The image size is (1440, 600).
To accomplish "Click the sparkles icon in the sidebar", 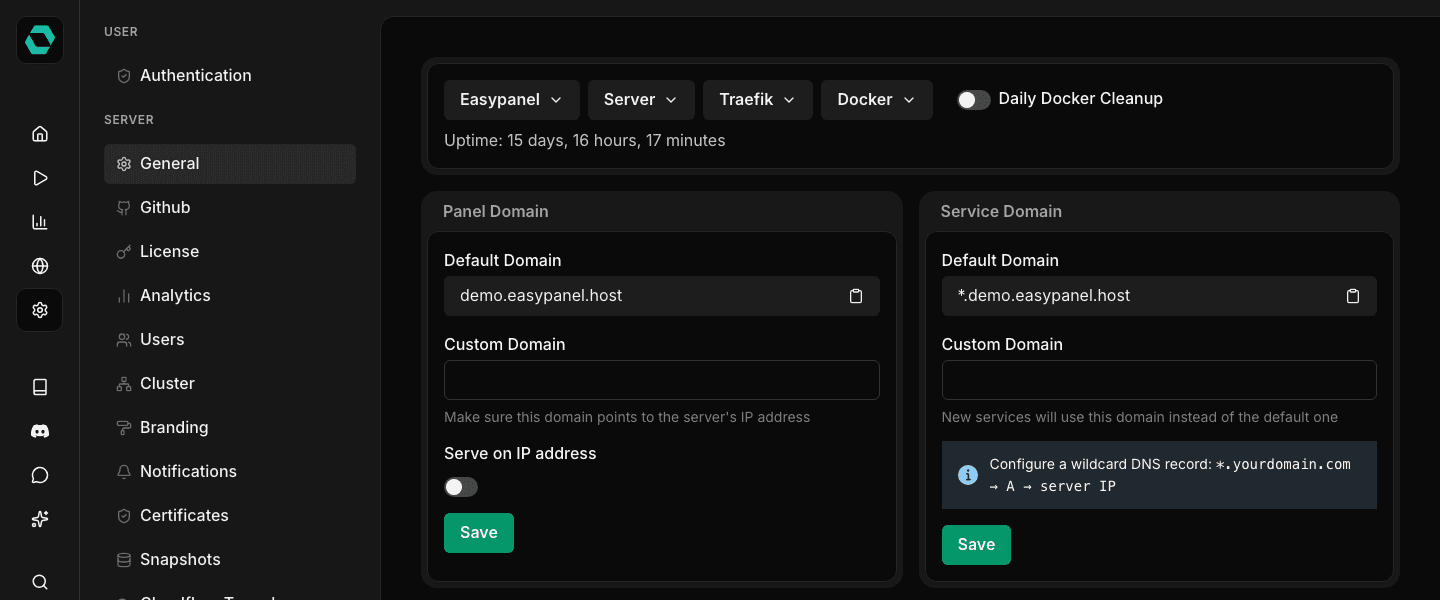I will [x=40, y=519].
